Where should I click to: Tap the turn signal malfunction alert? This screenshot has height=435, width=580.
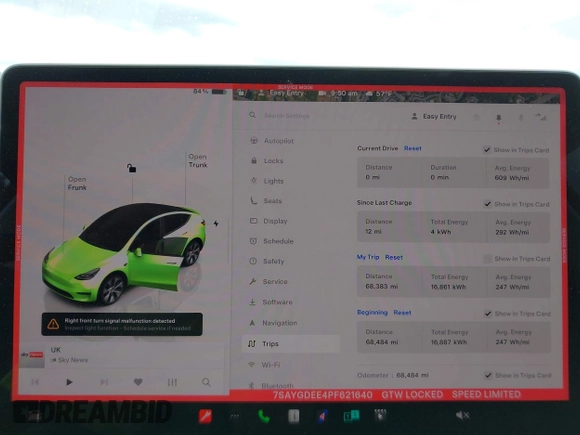tap(122, 324)
